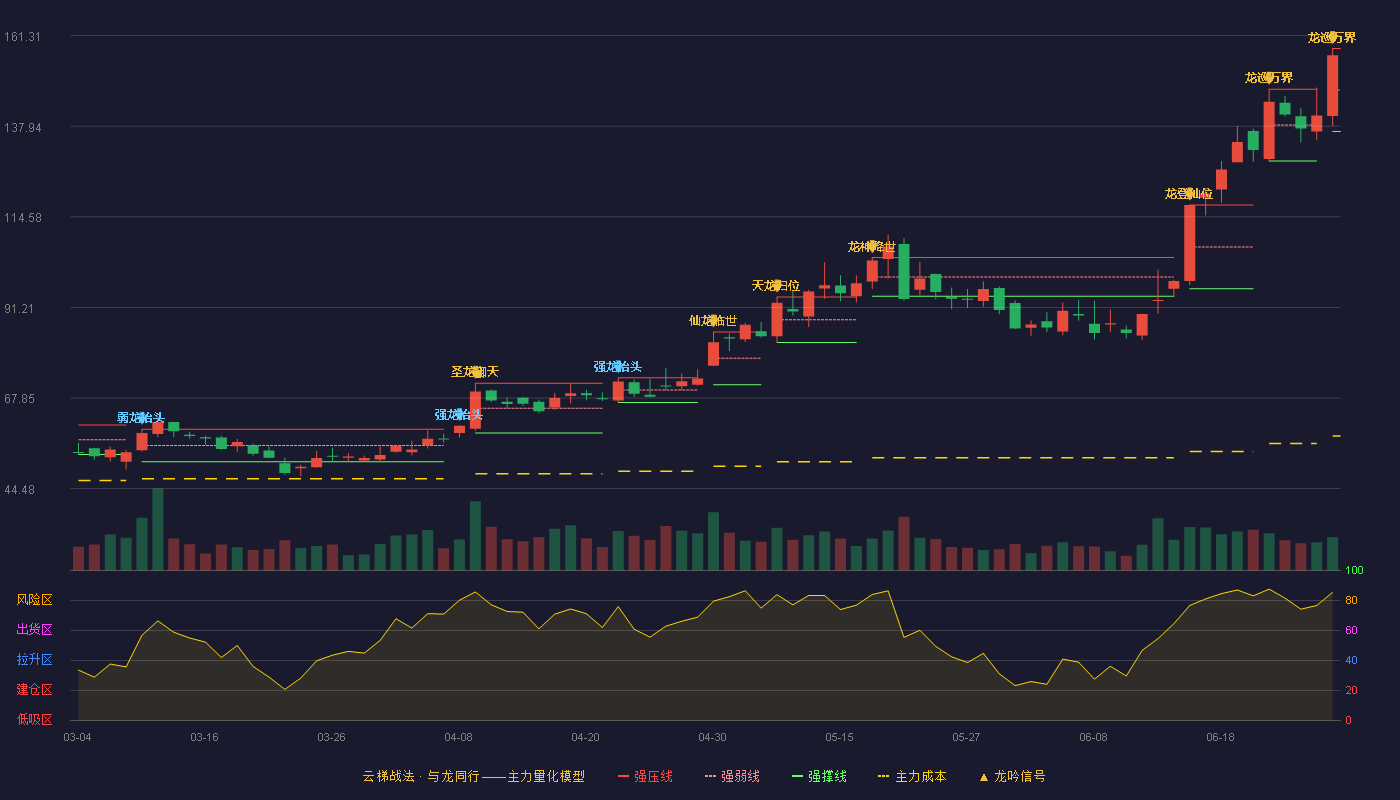Click the 建仓区 zone label
The width and height of the screenshot is (1400, 800).
tap(34, 690)
